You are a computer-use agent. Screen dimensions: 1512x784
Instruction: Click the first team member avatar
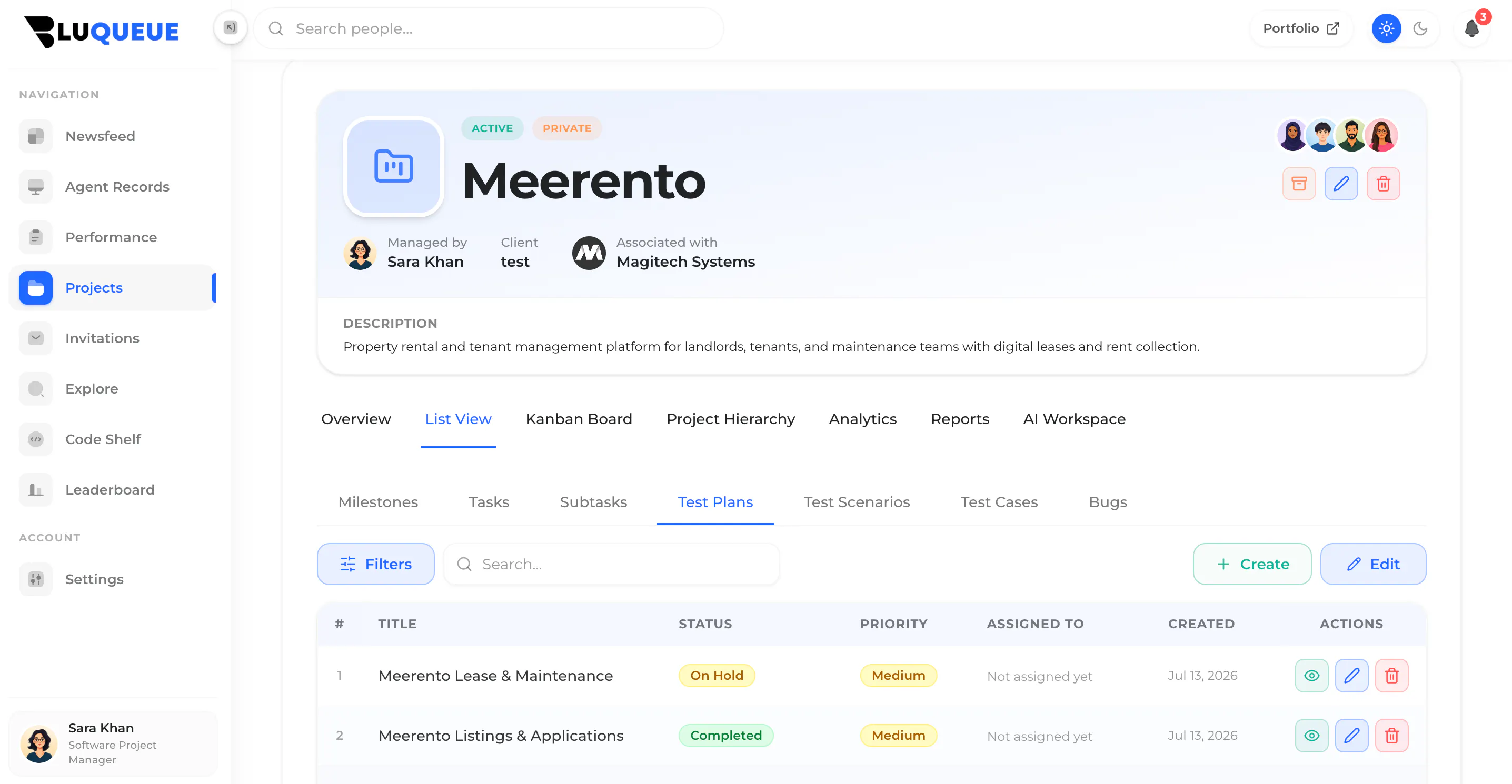pos(1292,136)
